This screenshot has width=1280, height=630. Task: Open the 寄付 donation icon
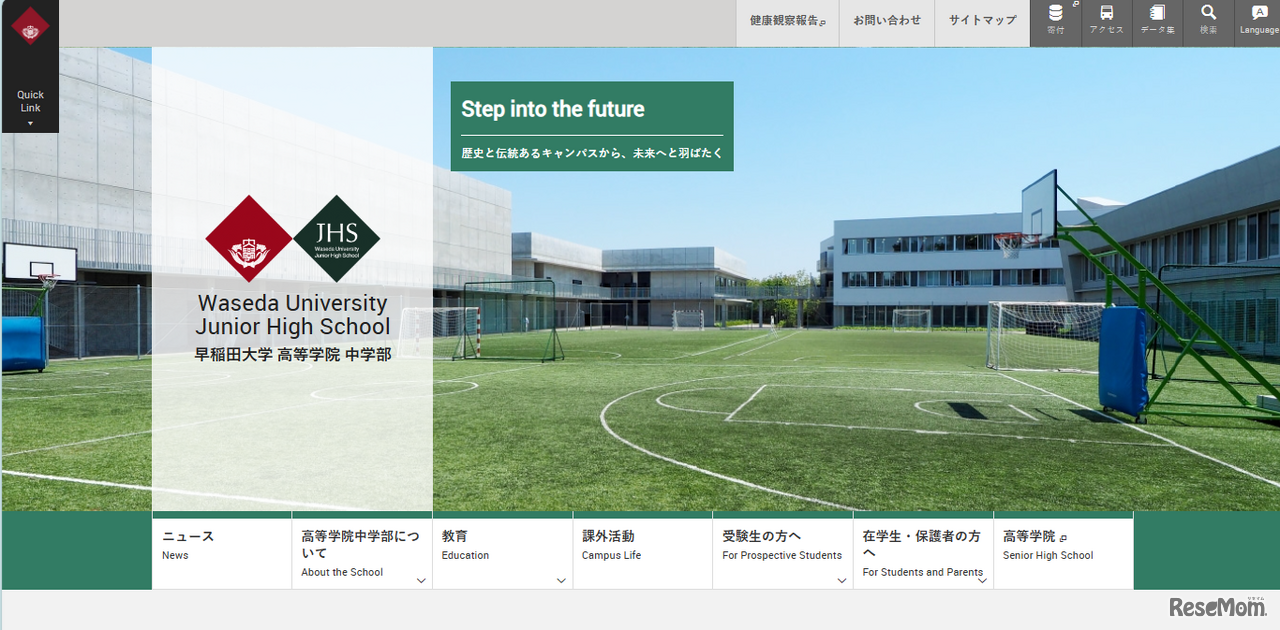pos(1056,21)
